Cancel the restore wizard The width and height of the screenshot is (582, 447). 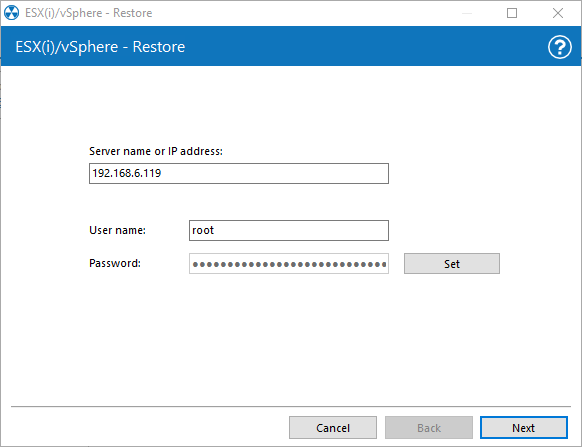(x=333, y=428)
